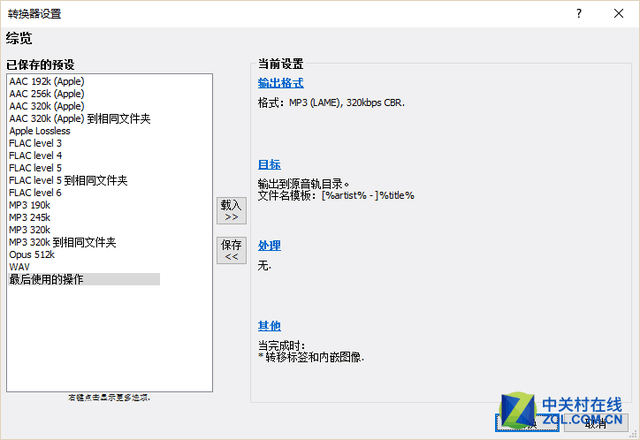Select the MP3 190k preset
This screenshot has height=440, width=640.
[29, 205]
